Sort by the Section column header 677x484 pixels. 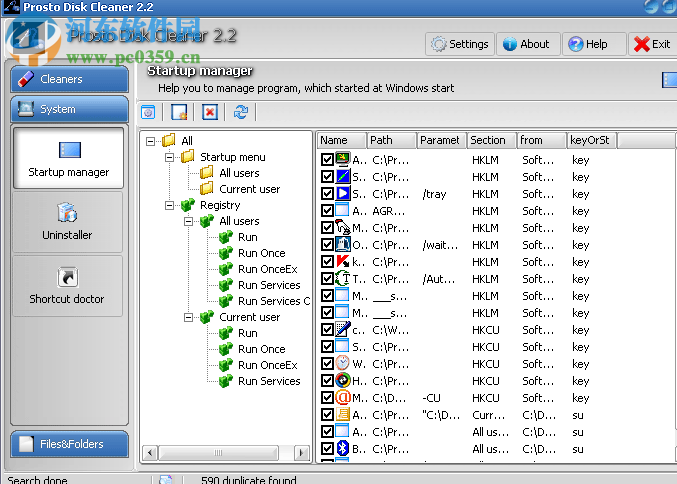tap(492, 140)
